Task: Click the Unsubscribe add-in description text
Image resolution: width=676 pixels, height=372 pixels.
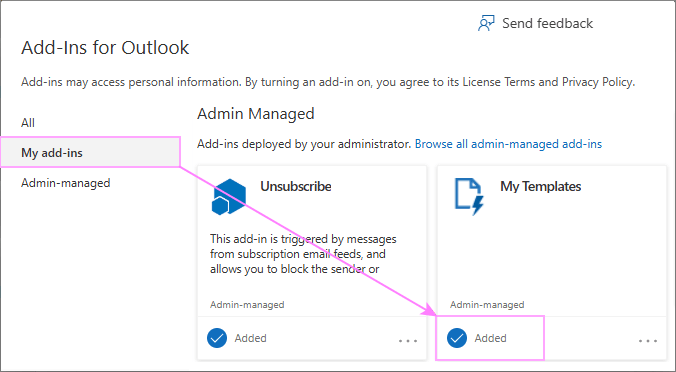Action: [x=303, y=254]
